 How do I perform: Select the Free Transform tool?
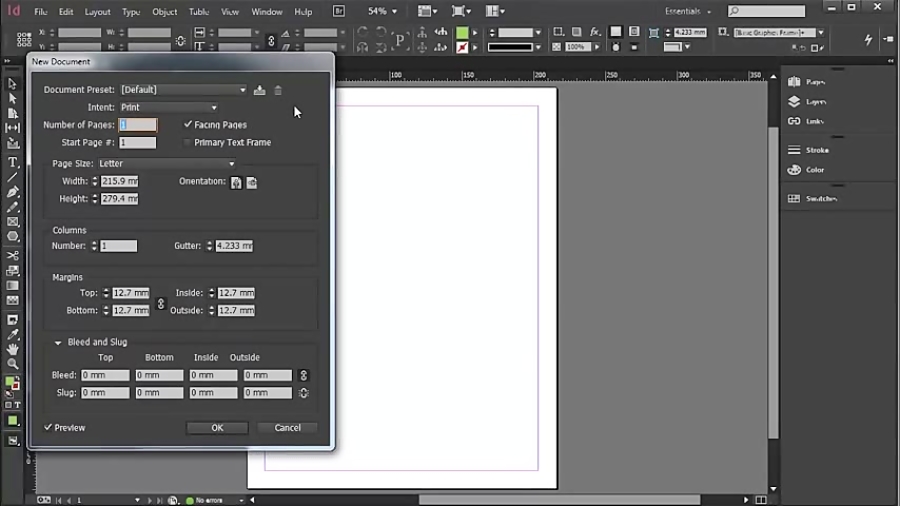[x=12, y=270]
